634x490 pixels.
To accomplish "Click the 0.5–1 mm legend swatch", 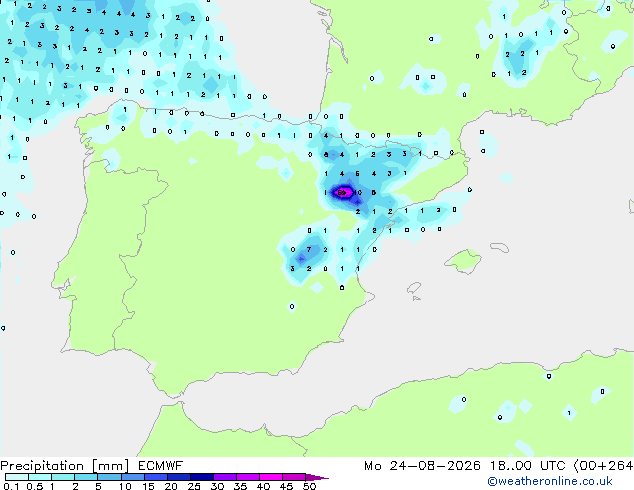I will point(40,477).
